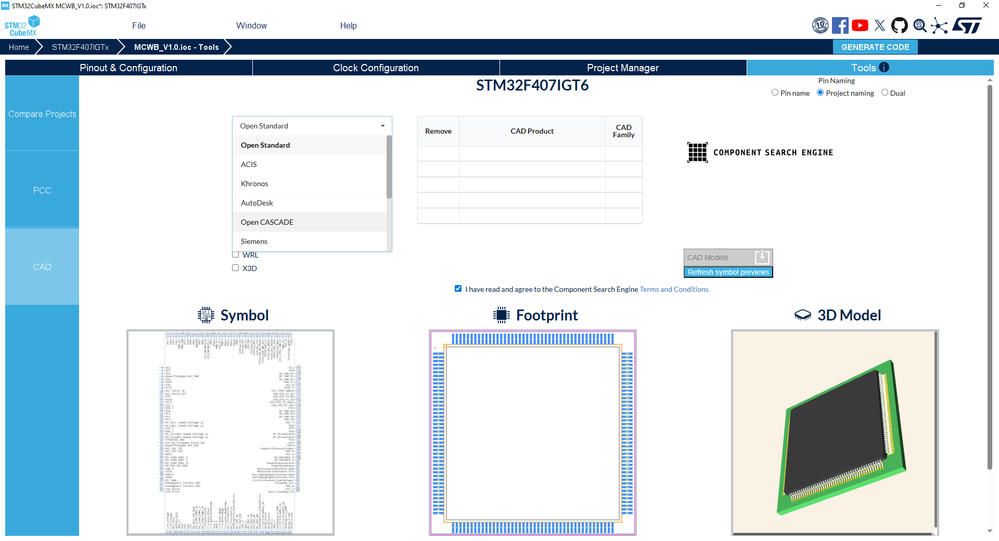Open the ST logo icon
The width and height of the screenshot is (999, 541).
click(967, 25)
